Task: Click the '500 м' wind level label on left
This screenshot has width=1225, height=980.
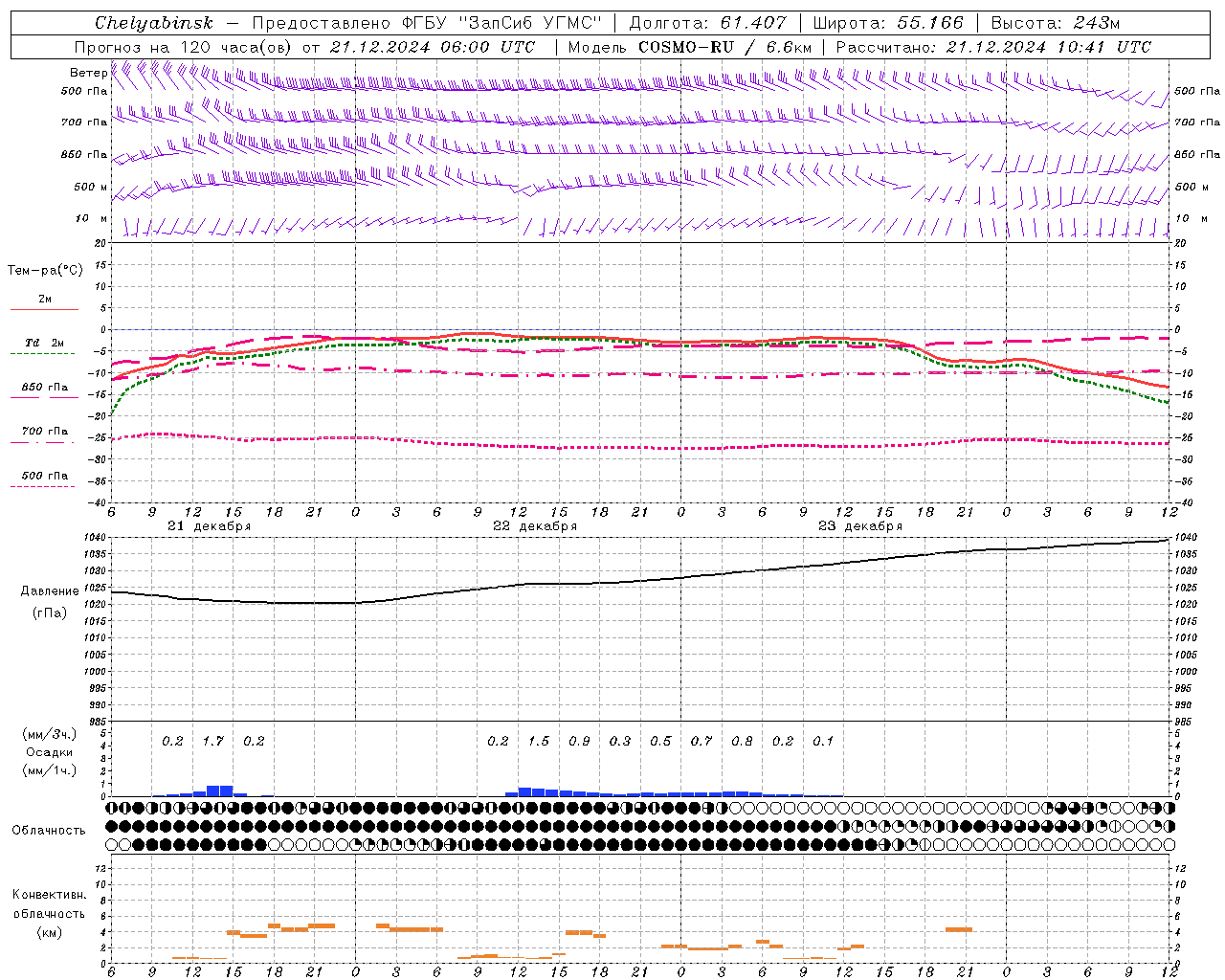Action: point(91,187)
